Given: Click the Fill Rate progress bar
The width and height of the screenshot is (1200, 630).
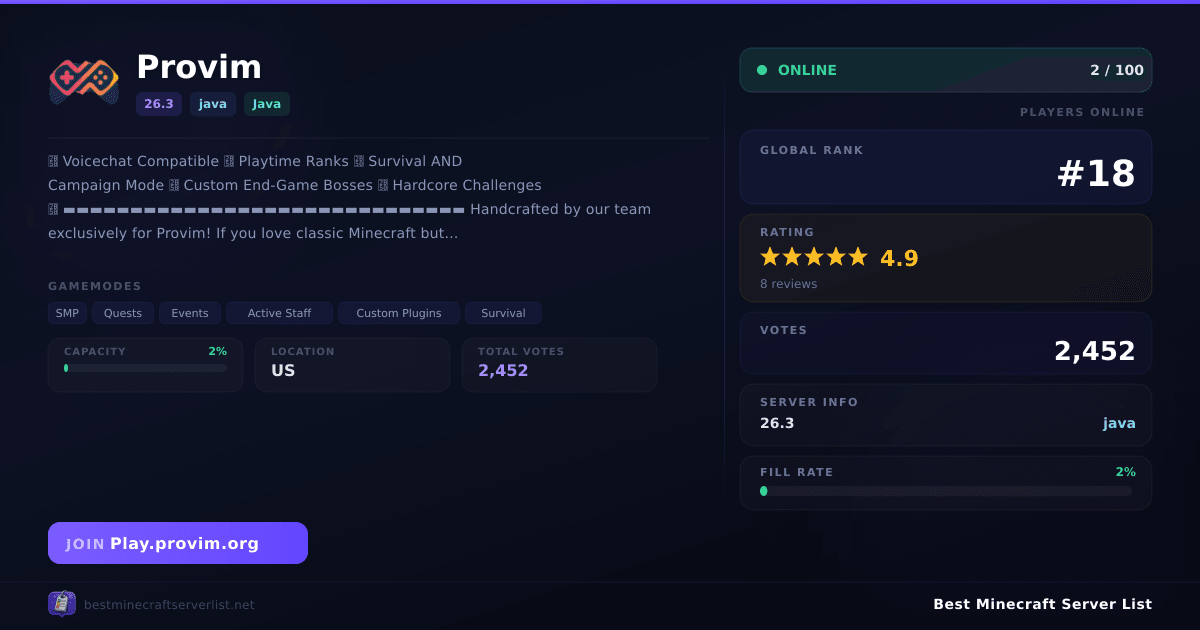Looking at the screenshot, I should click(946, 491).
